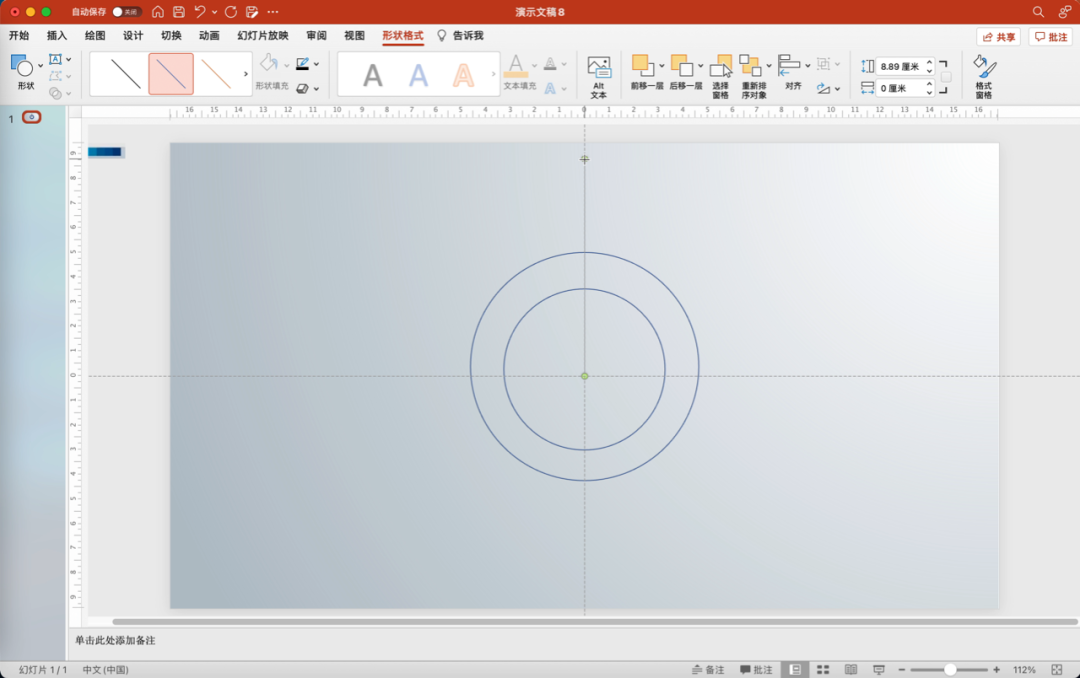1080x678 pixels.
Task: Click the 形状填充 paint bucket icon
Action: pos(269,63)
